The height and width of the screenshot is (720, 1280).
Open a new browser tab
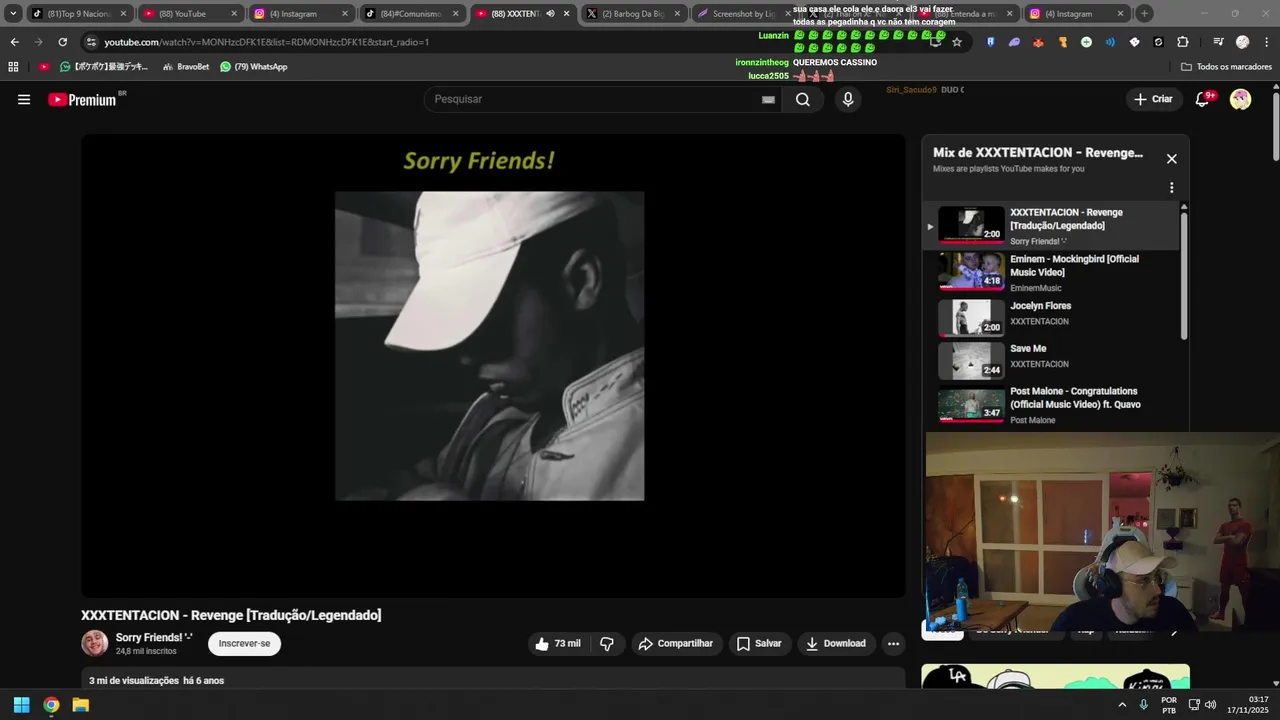[x=1144, y=14]
